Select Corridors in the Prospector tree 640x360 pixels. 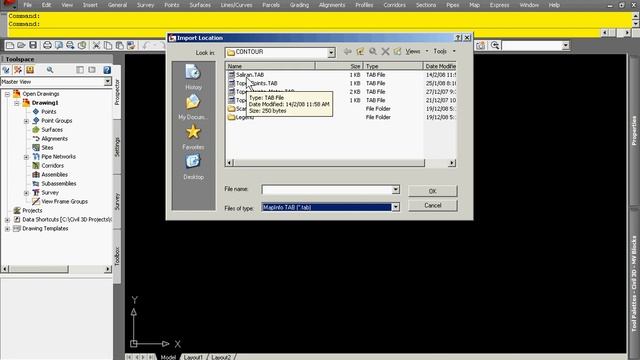coord(52,166)
